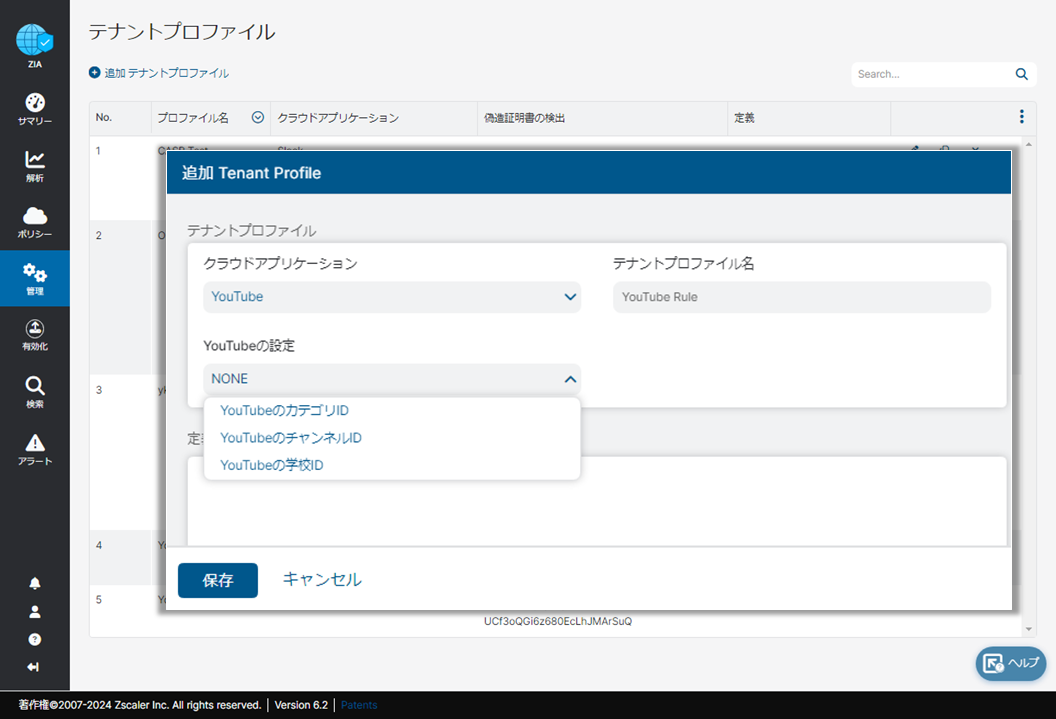Click the table scrollbar down arrow
Viewport: 1056px width, 719px height.
[1028, 629]
